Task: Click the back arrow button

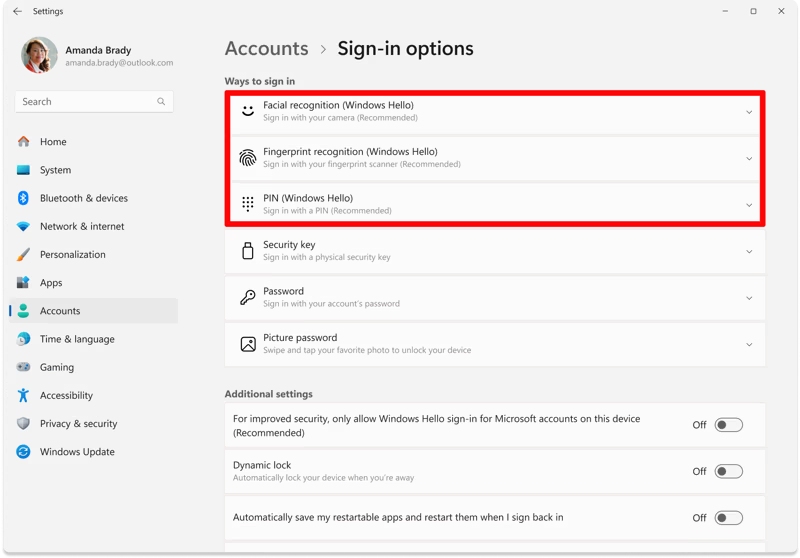Action: pos(17,12)
